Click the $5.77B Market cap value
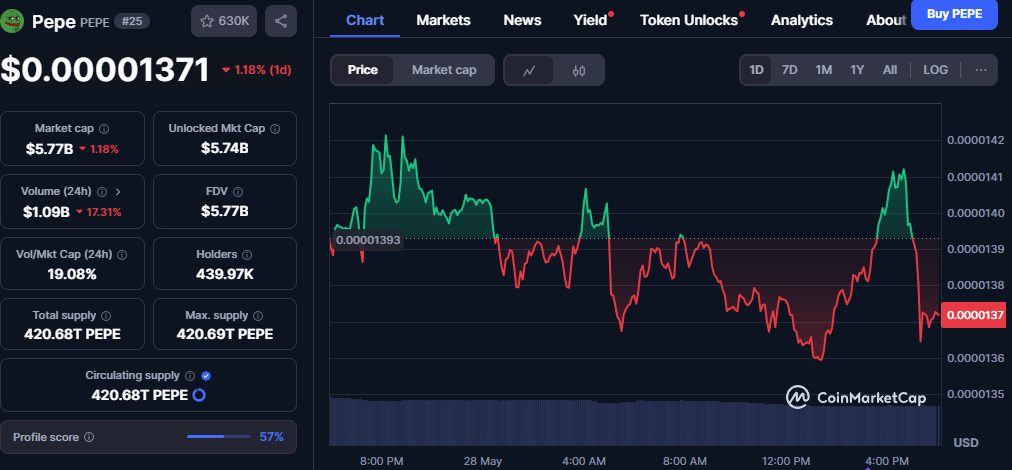Image resolution: width=1012 pixels, height=470 pixels. tap(49, 149)
